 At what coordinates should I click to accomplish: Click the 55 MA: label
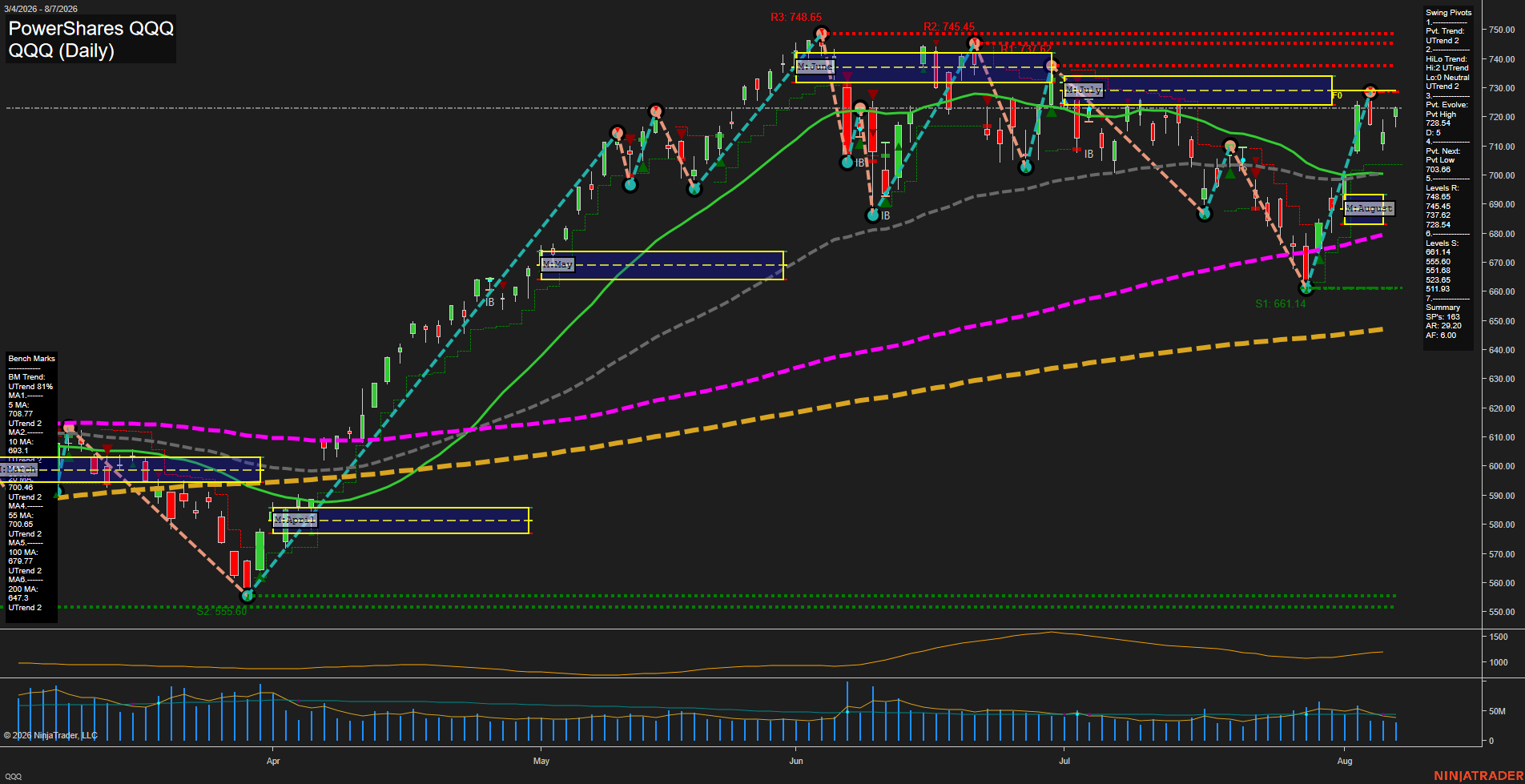point(21,516)
